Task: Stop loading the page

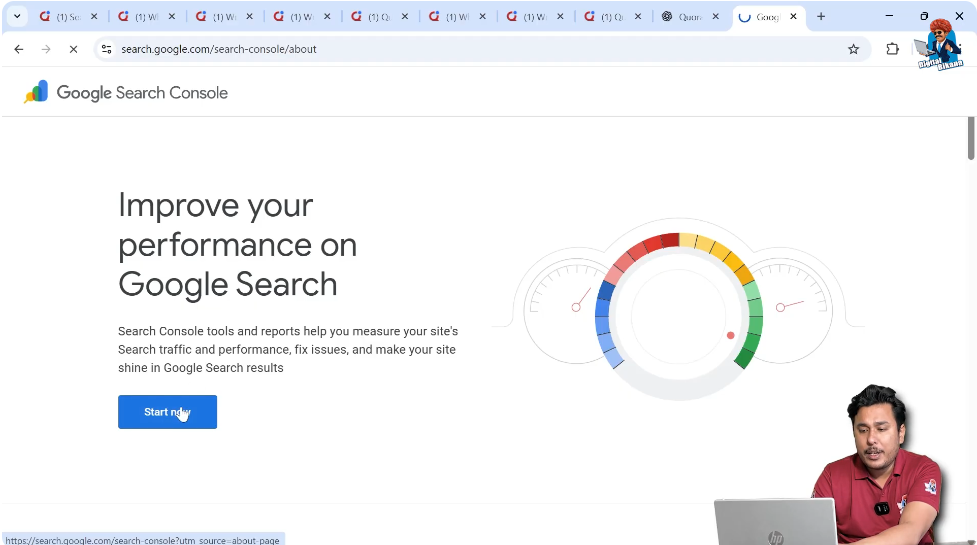Action: coord(74,49)
